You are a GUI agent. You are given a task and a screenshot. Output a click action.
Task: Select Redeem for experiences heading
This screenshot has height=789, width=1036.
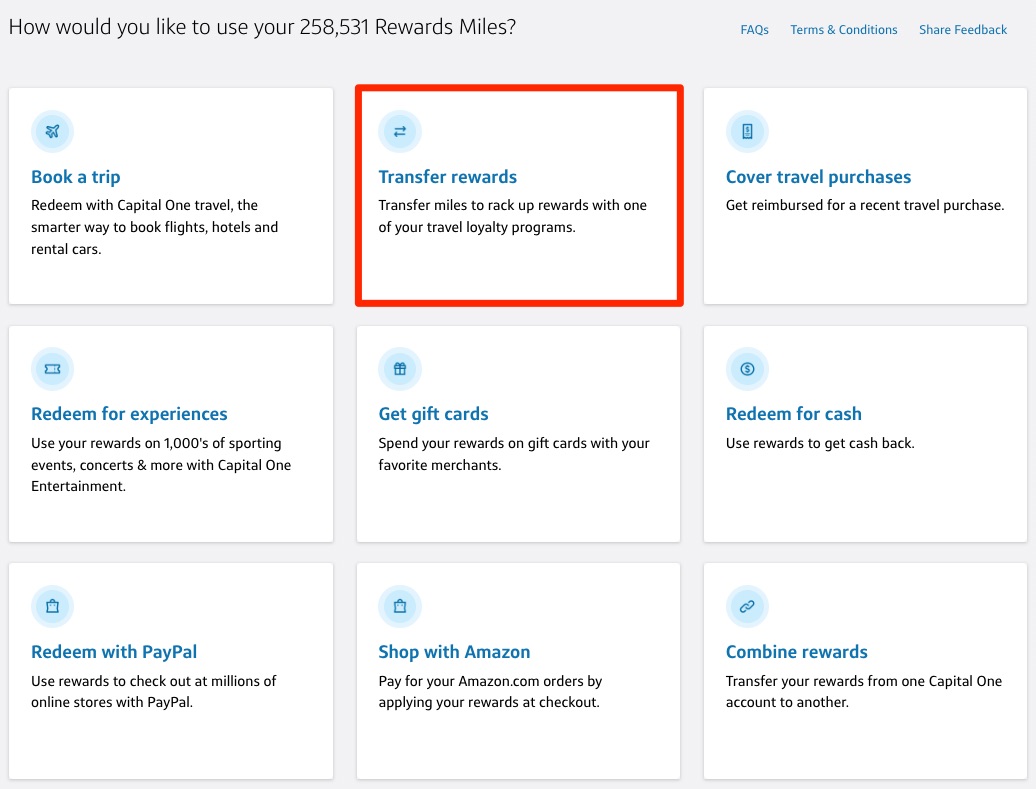click(129, 414)
